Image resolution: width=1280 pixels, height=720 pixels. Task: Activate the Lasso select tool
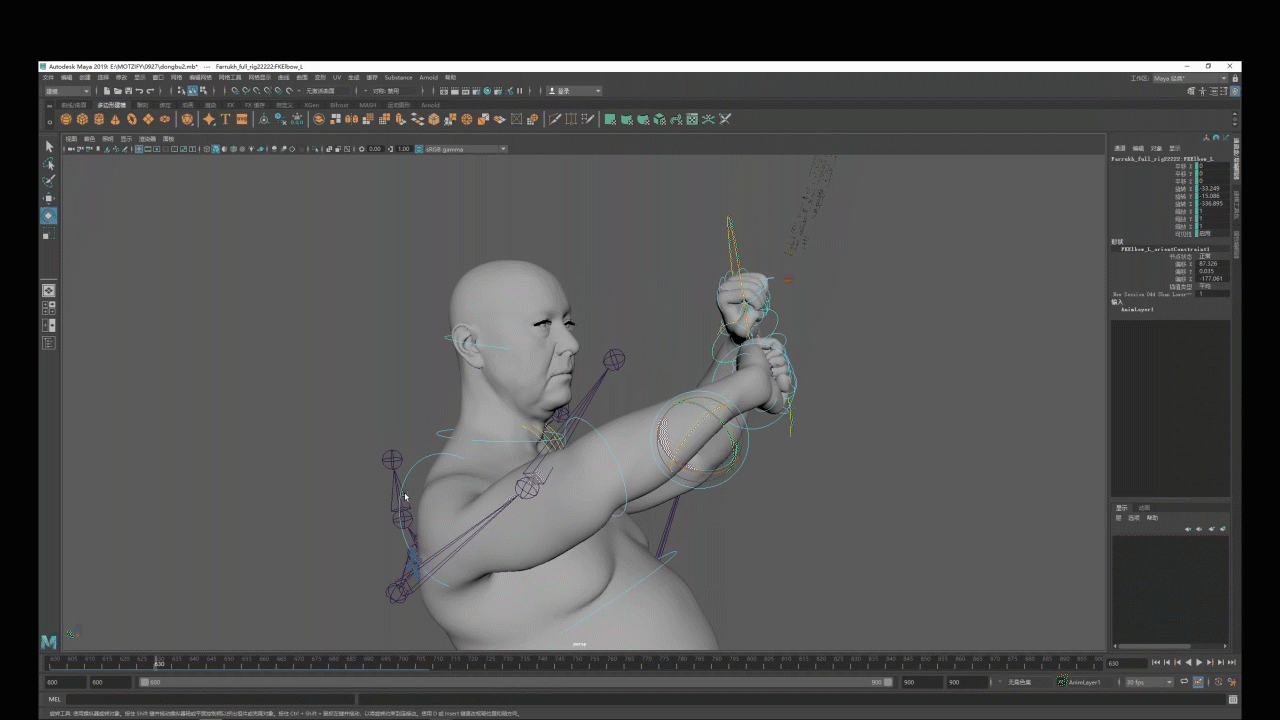tap(49, 164)
